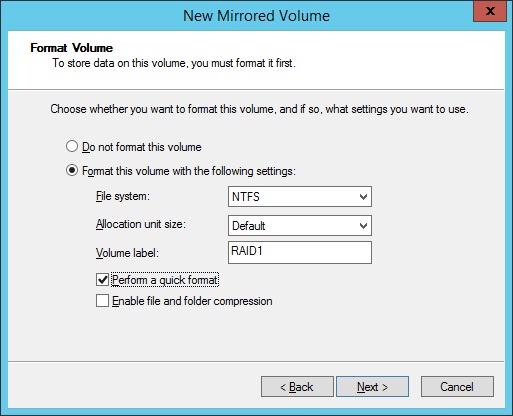Click the Format Volume heading
513x416 pixels.
(71, 48)
